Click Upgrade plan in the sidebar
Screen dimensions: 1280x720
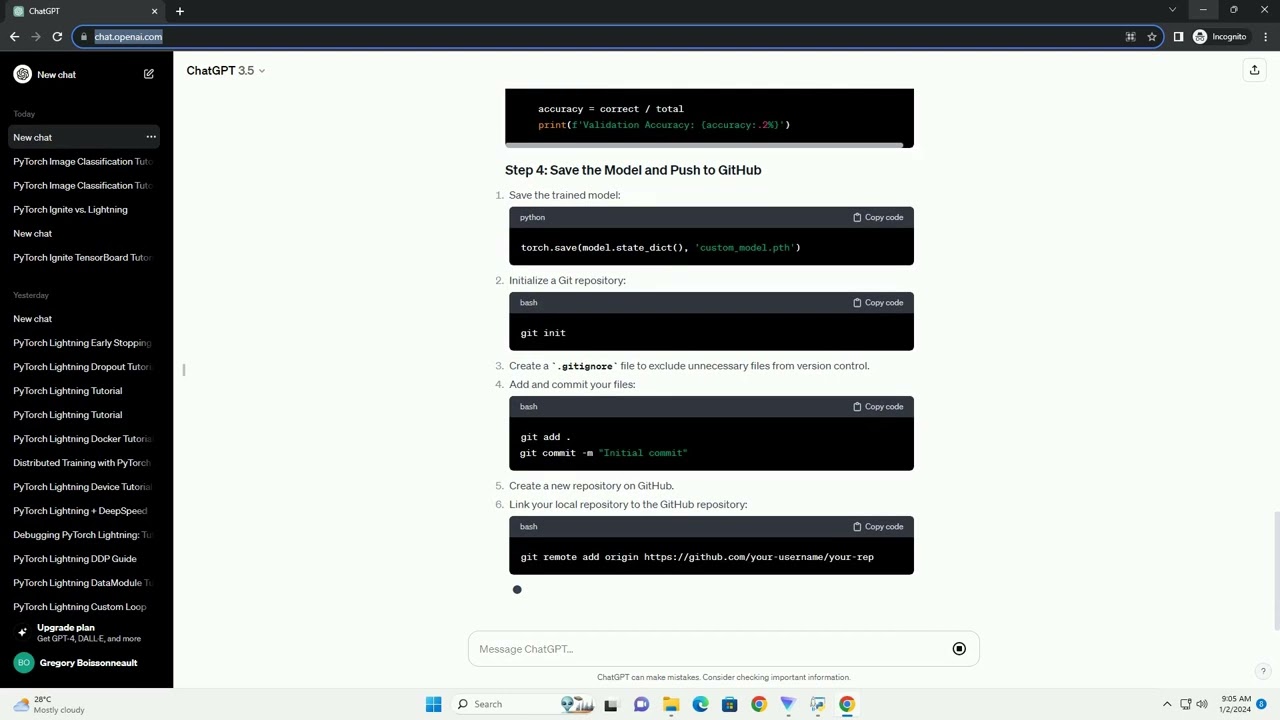tap(86, 632)
